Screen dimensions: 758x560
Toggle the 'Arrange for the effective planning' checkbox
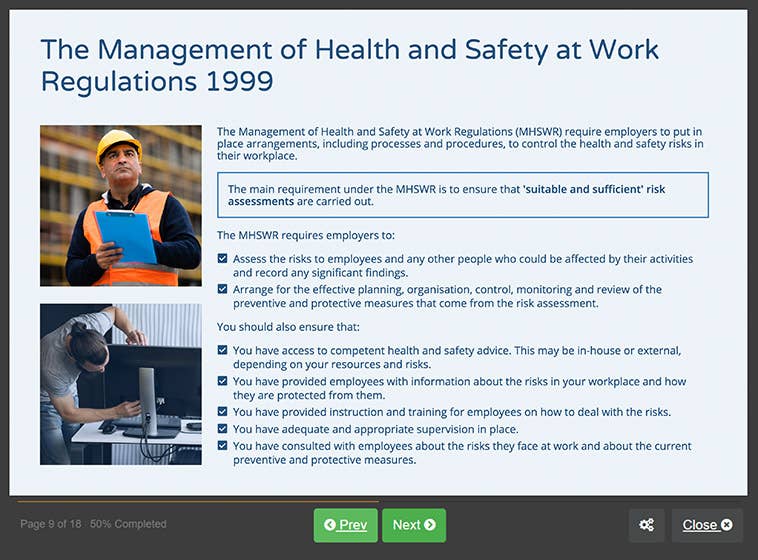point(223,290)
